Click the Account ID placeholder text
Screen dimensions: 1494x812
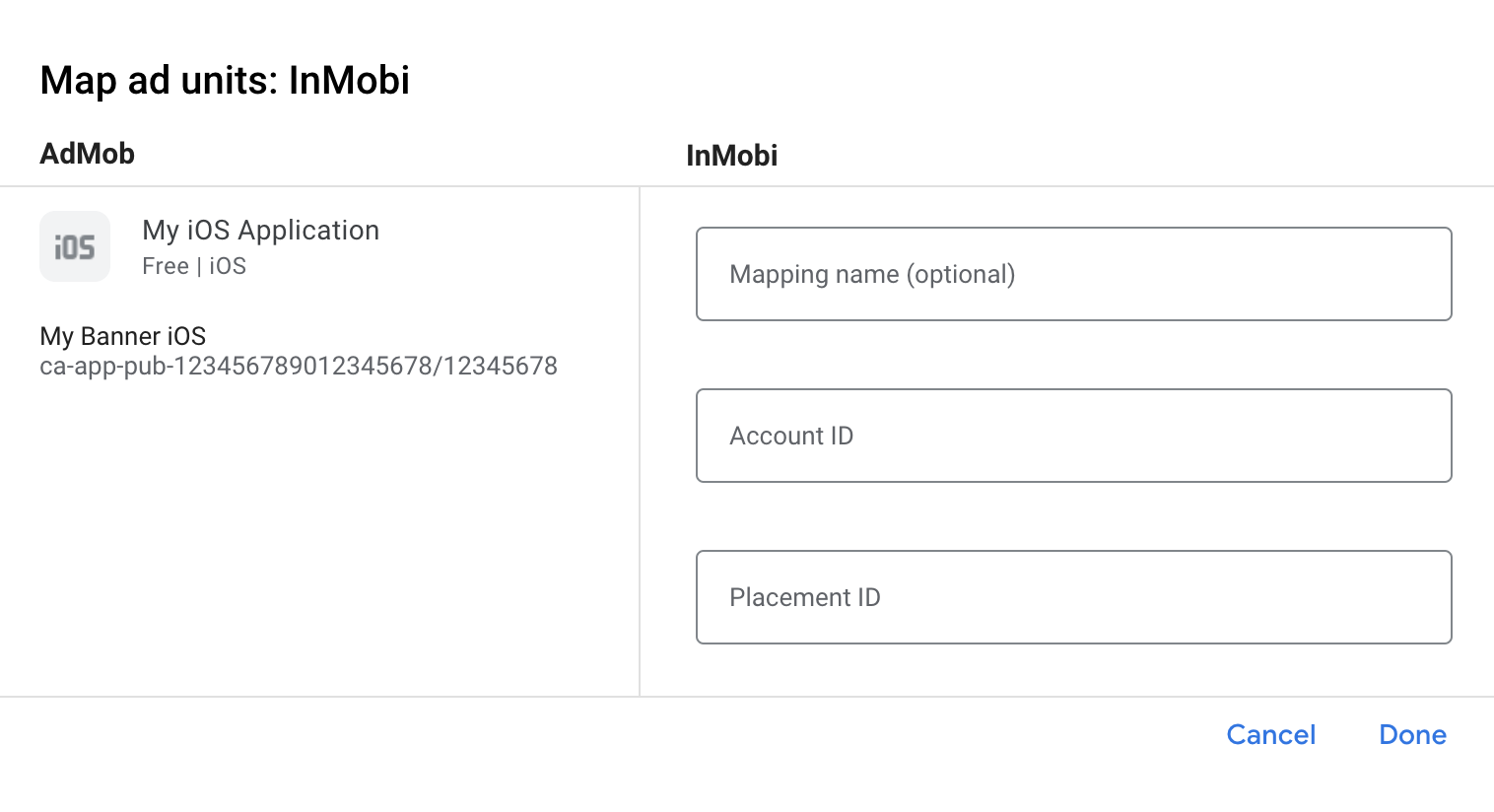(791, 436)
